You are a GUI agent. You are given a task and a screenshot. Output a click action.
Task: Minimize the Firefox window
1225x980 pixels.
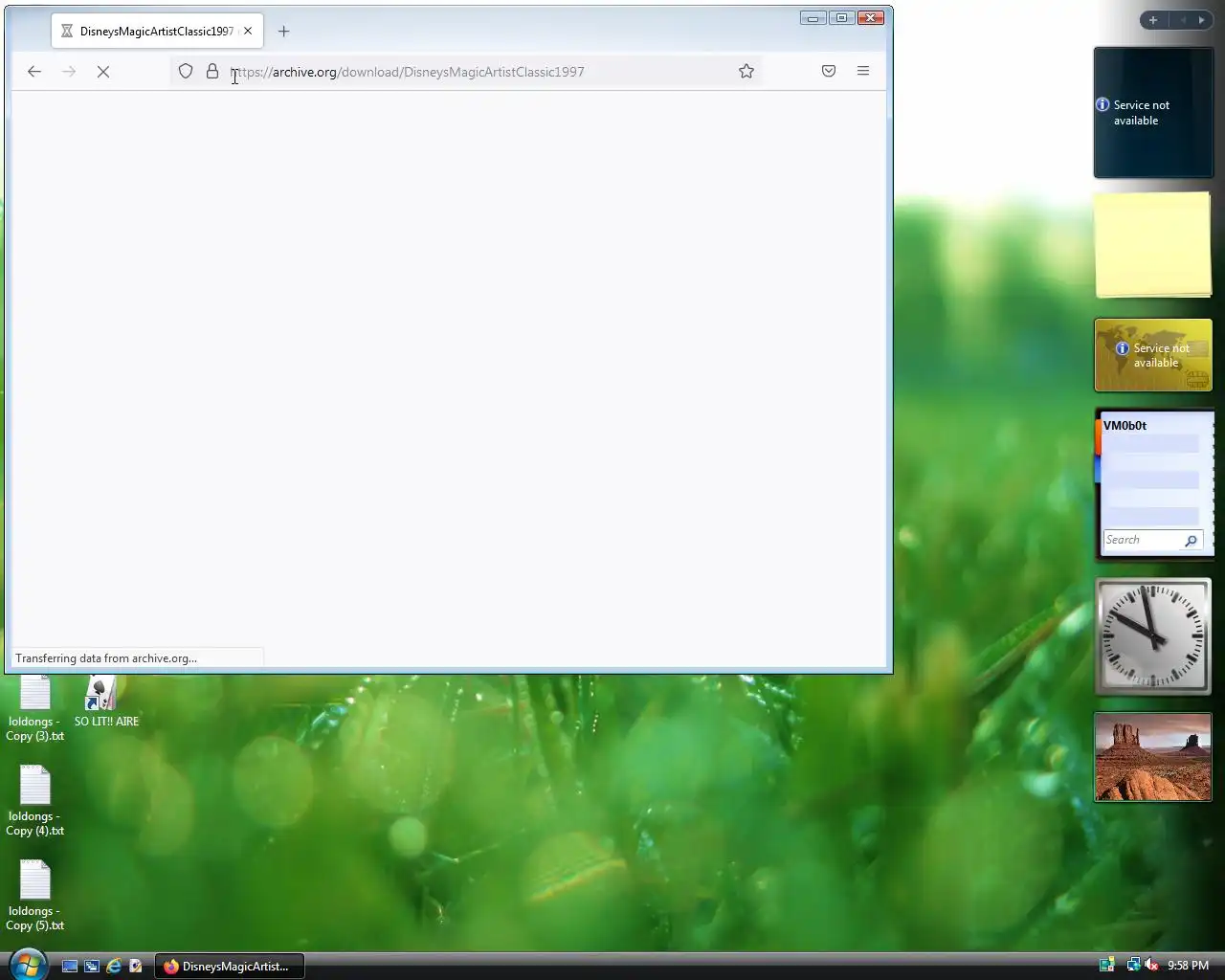[x=813, y=18]
